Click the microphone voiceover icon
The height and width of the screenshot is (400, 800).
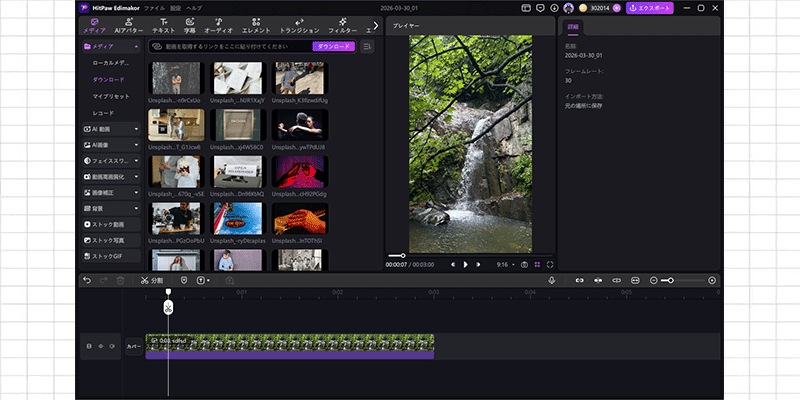[551, 280]
